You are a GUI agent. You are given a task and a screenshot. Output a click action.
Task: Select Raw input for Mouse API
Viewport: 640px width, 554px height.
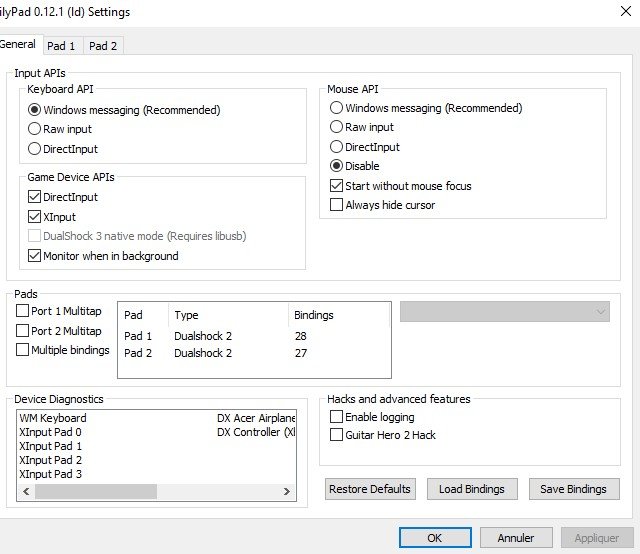coord(337,127)
